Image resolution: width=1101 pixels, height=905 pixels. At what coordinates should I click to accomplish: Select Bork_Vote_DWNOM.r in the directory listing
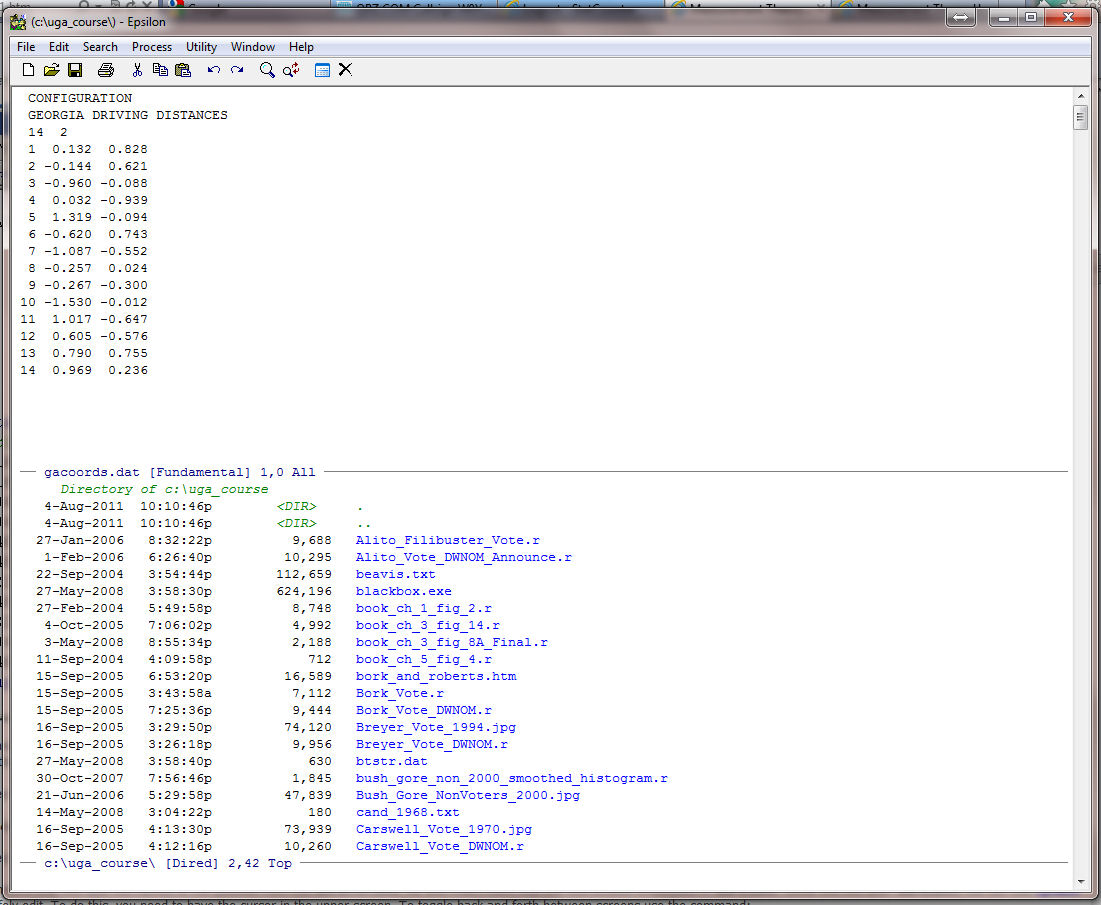[423, 710]
